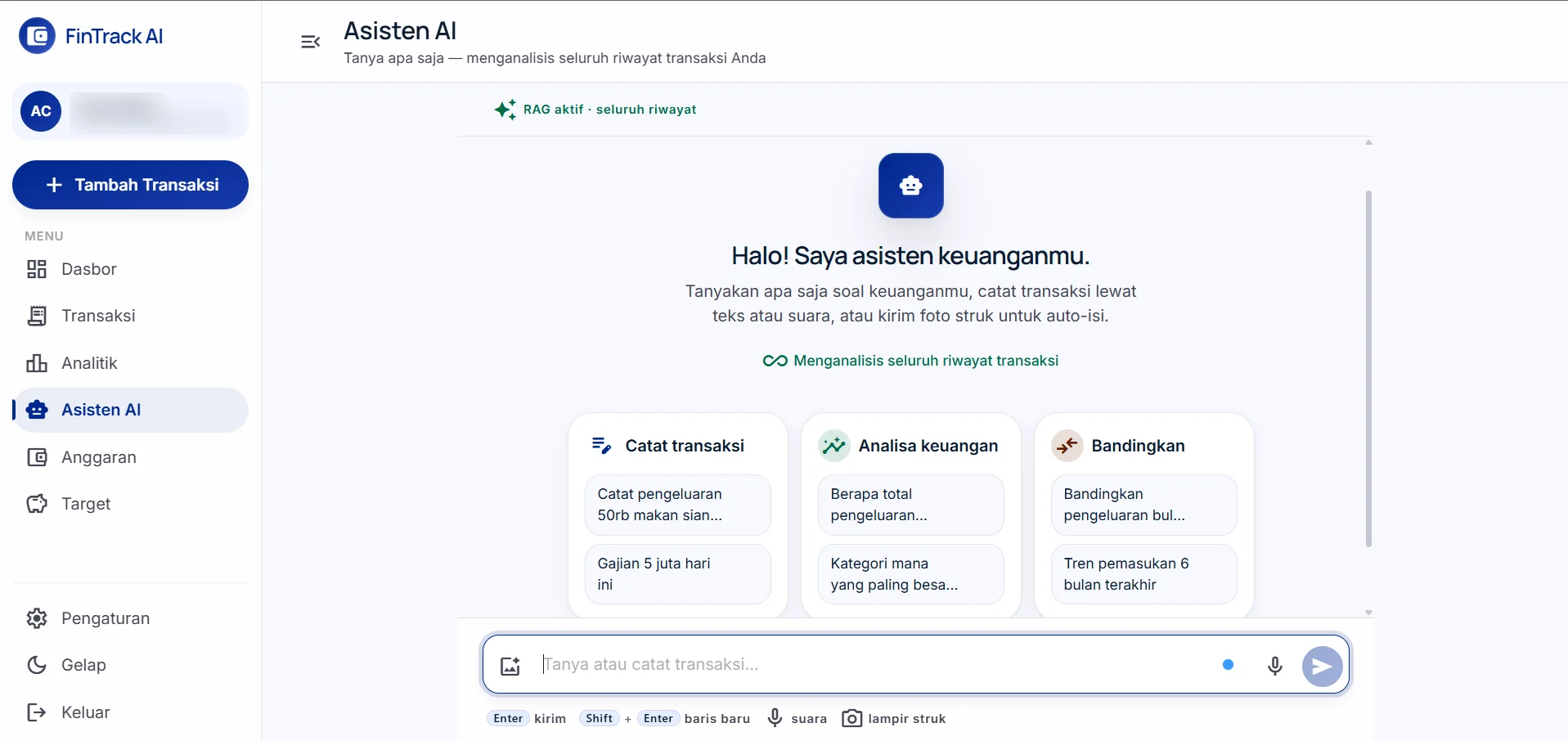Image resolution: width=1568 pixels, height=741 pixels.
Task: Click the scroll-up arrow of the chat pane
Action: pyautogui.click(x=1368, y=142)
